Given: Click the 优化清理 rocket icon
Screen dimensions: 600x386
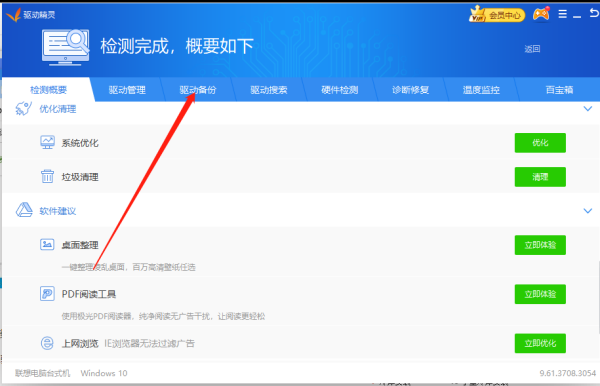Looking at the screenshot, I should click(23, 109).
